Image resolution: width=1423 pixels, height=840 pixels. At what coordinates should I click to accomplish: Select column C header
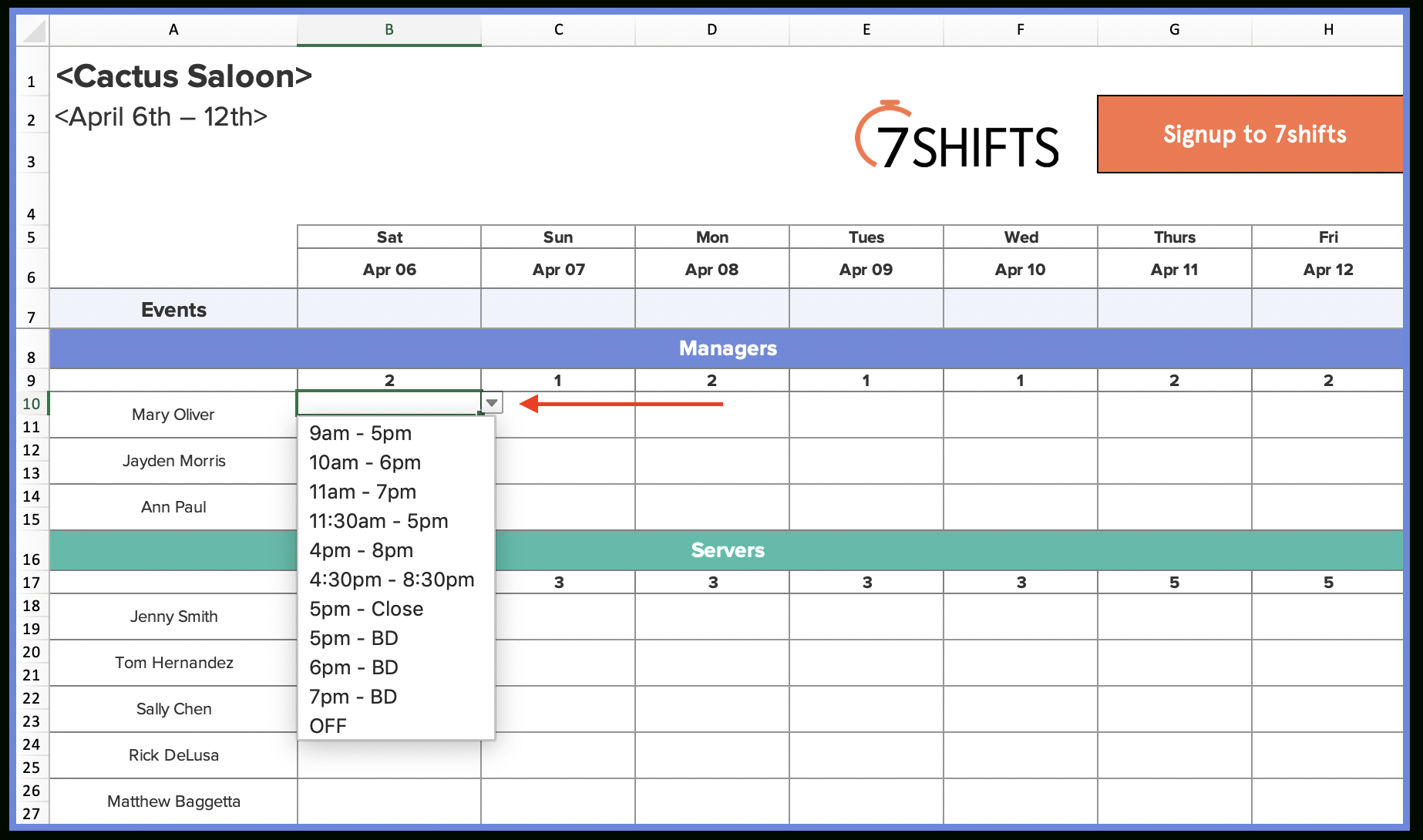pyautogui.click(x=558, y=30)
